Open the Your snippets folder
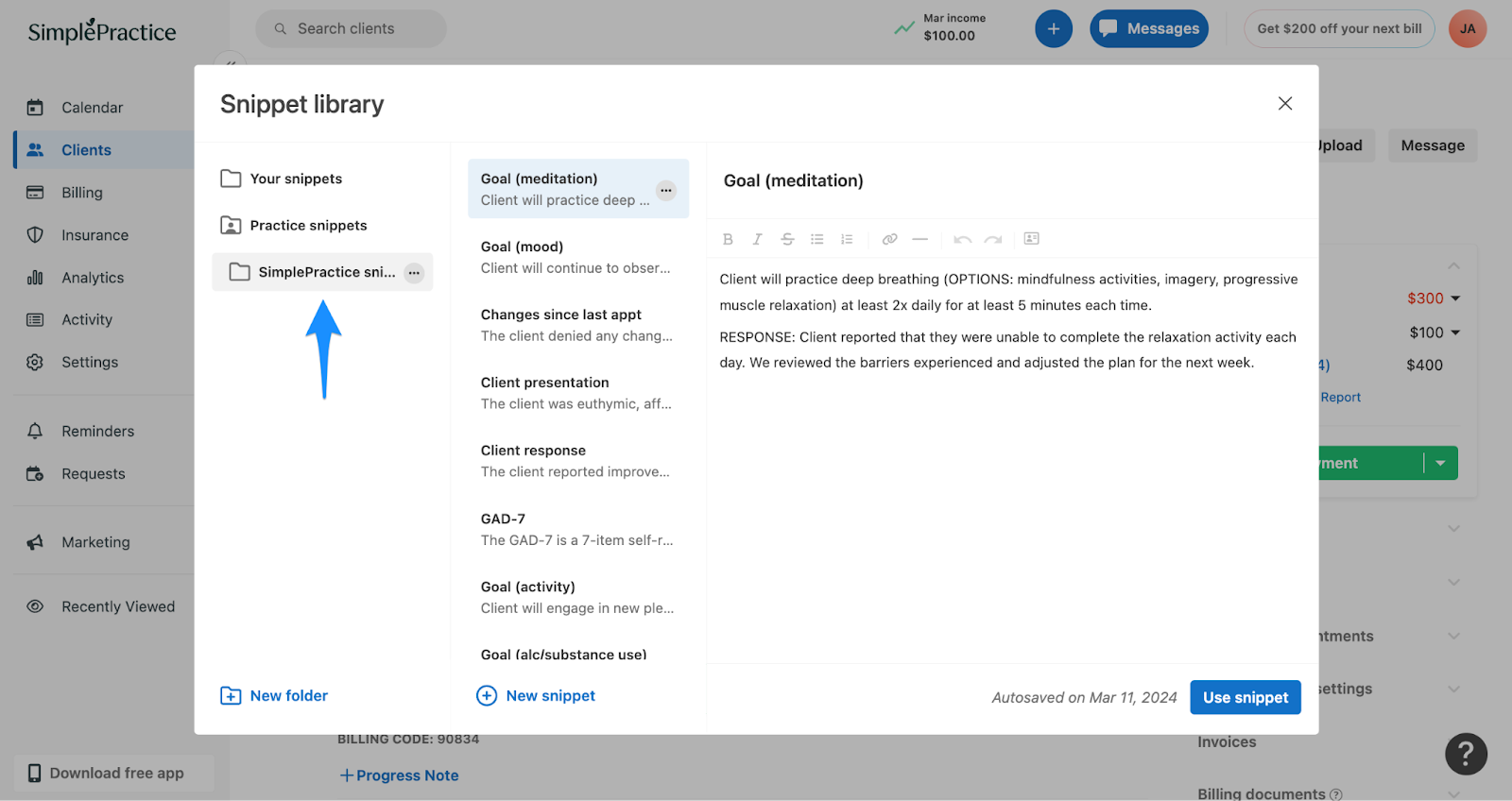The height and width of the screenshot is (801, 1512). 296,179
